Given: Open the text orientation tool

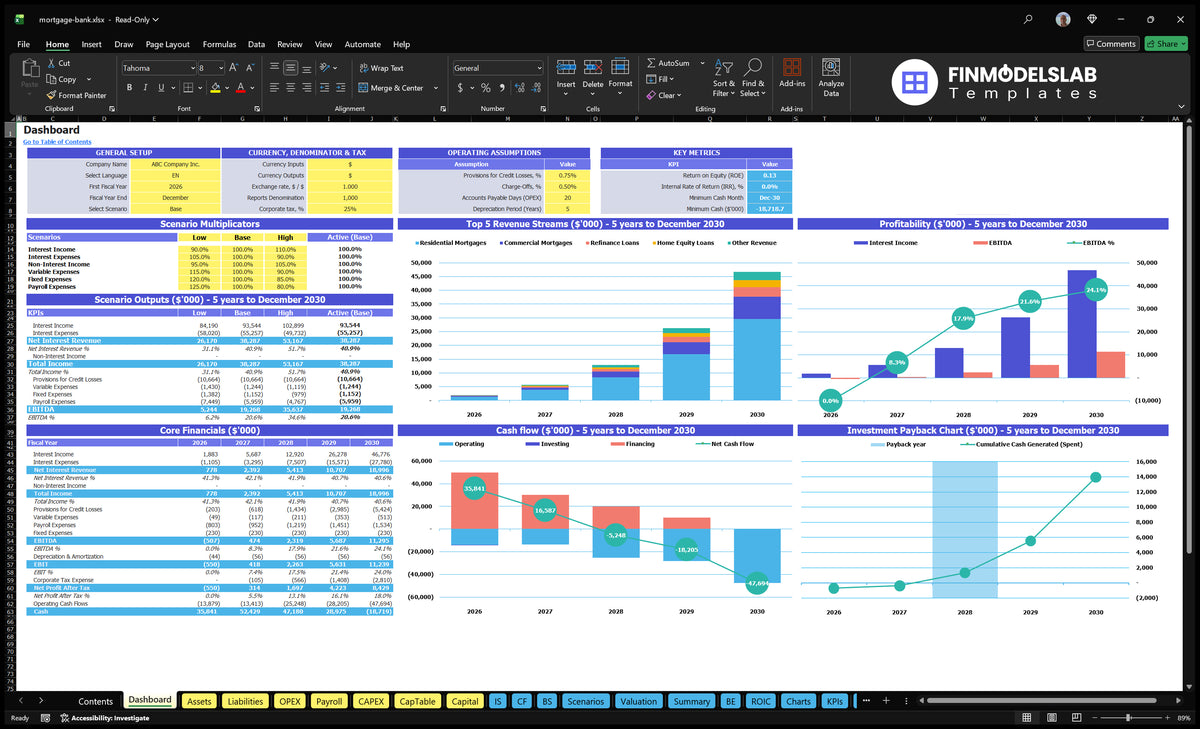Looking at the screenshot, I should [x=325, y=68].
